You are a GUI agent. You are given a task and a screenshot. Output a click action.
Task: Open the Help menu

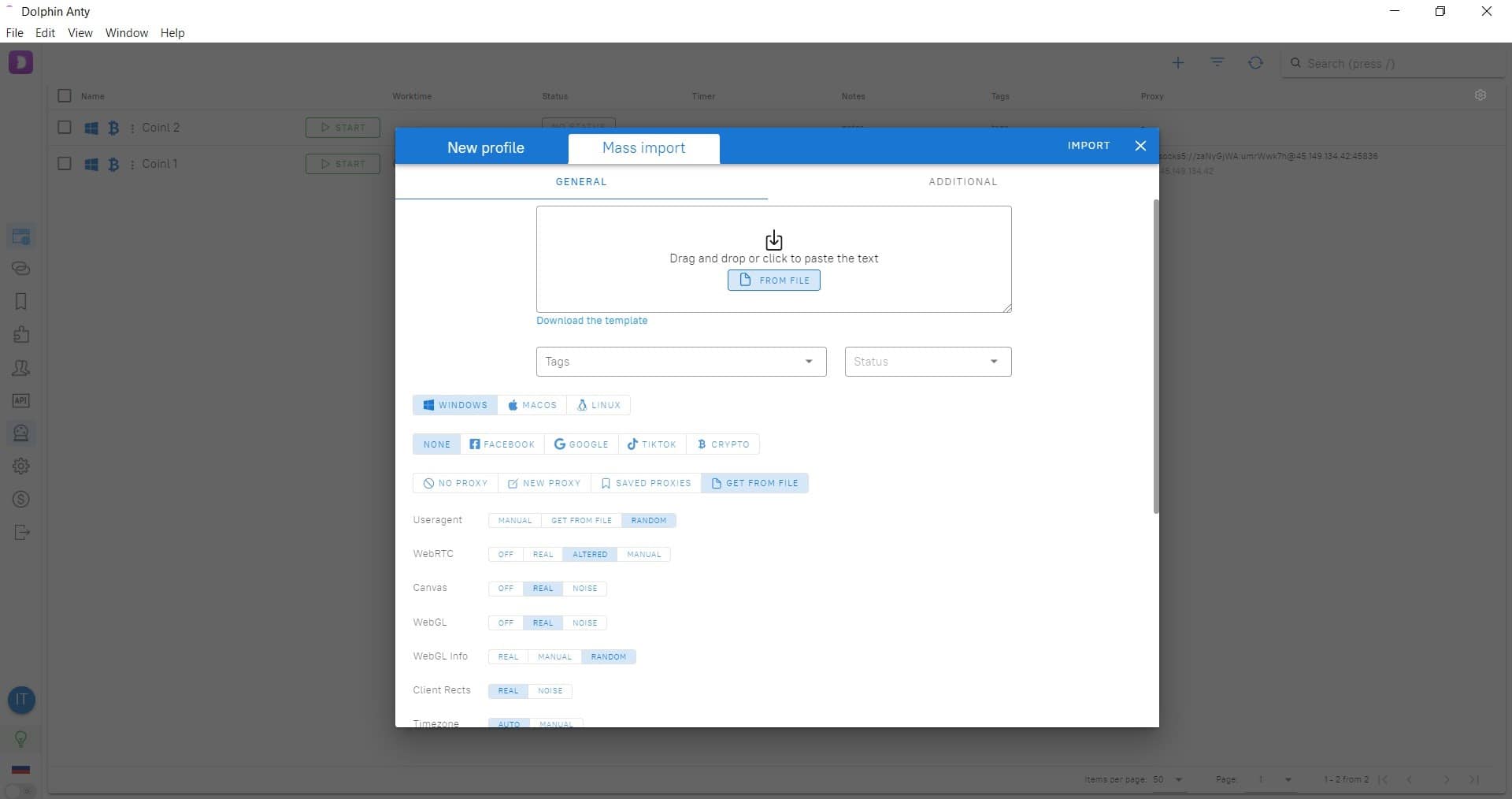coord(172,33)
